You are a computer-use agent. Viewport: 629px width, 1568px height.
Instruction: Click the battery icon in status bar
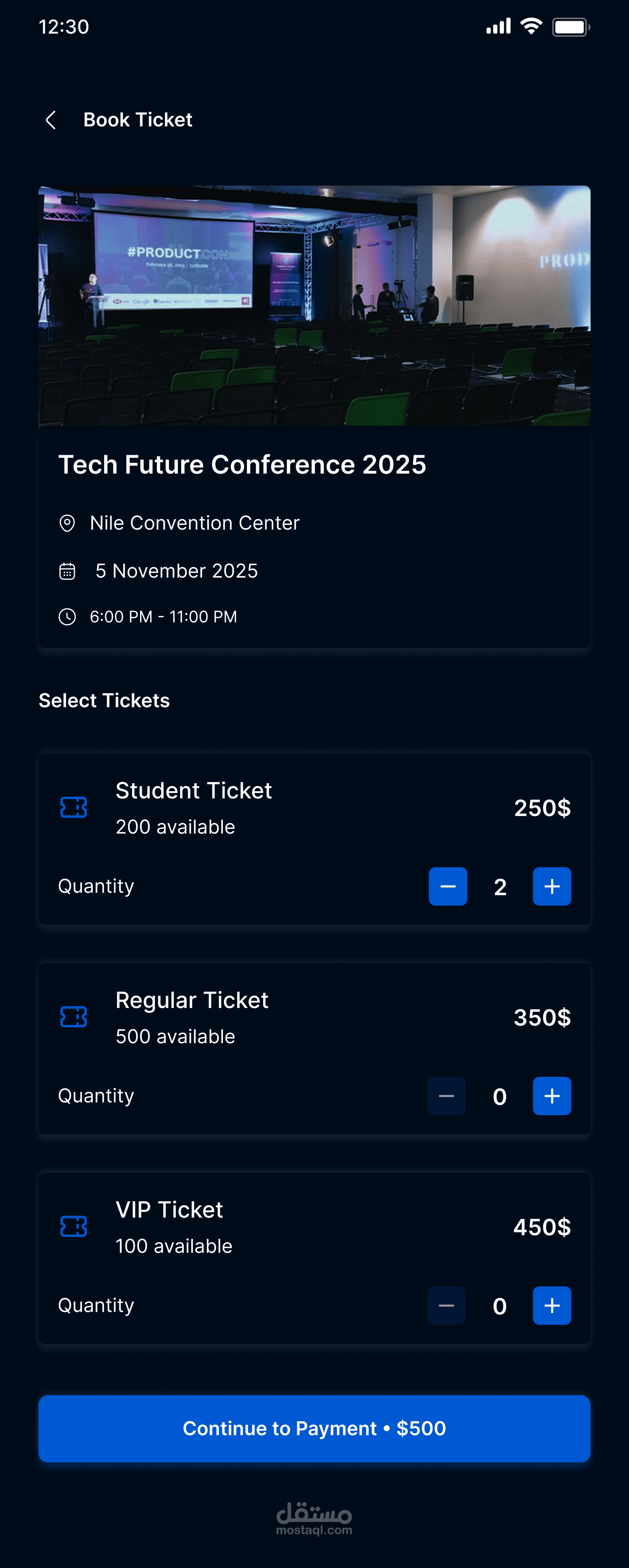pos(571,27)
